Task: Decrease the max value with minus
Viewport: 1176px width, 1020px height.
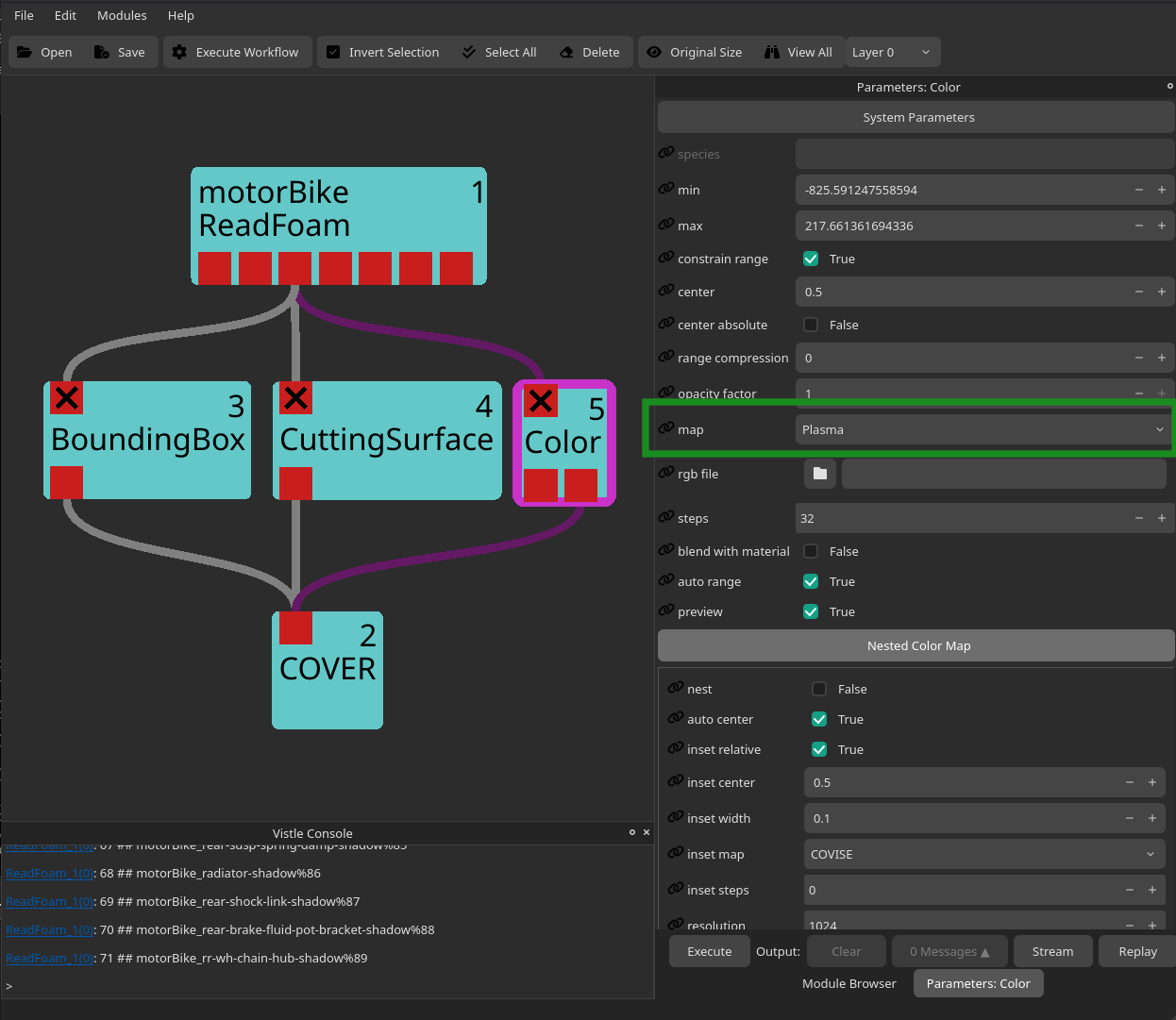Action: click(x=1139, y=226)
